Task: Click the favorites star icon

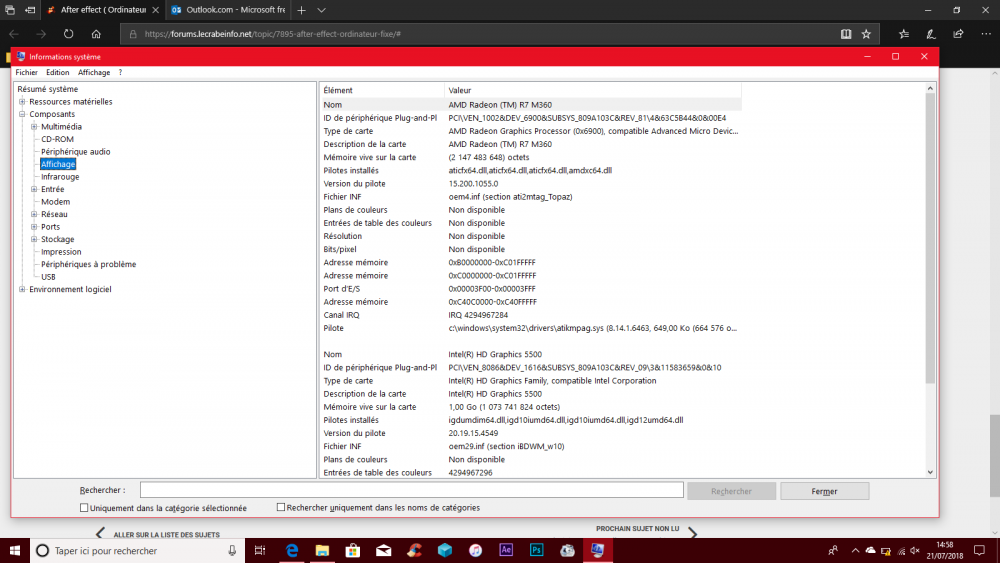Action: (x=866, y=34)
